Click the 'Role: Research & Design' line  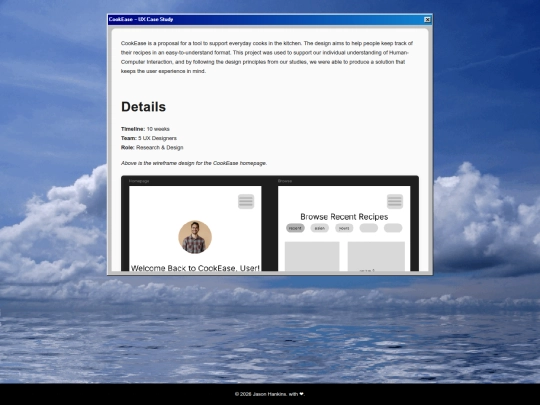(152, 148)
